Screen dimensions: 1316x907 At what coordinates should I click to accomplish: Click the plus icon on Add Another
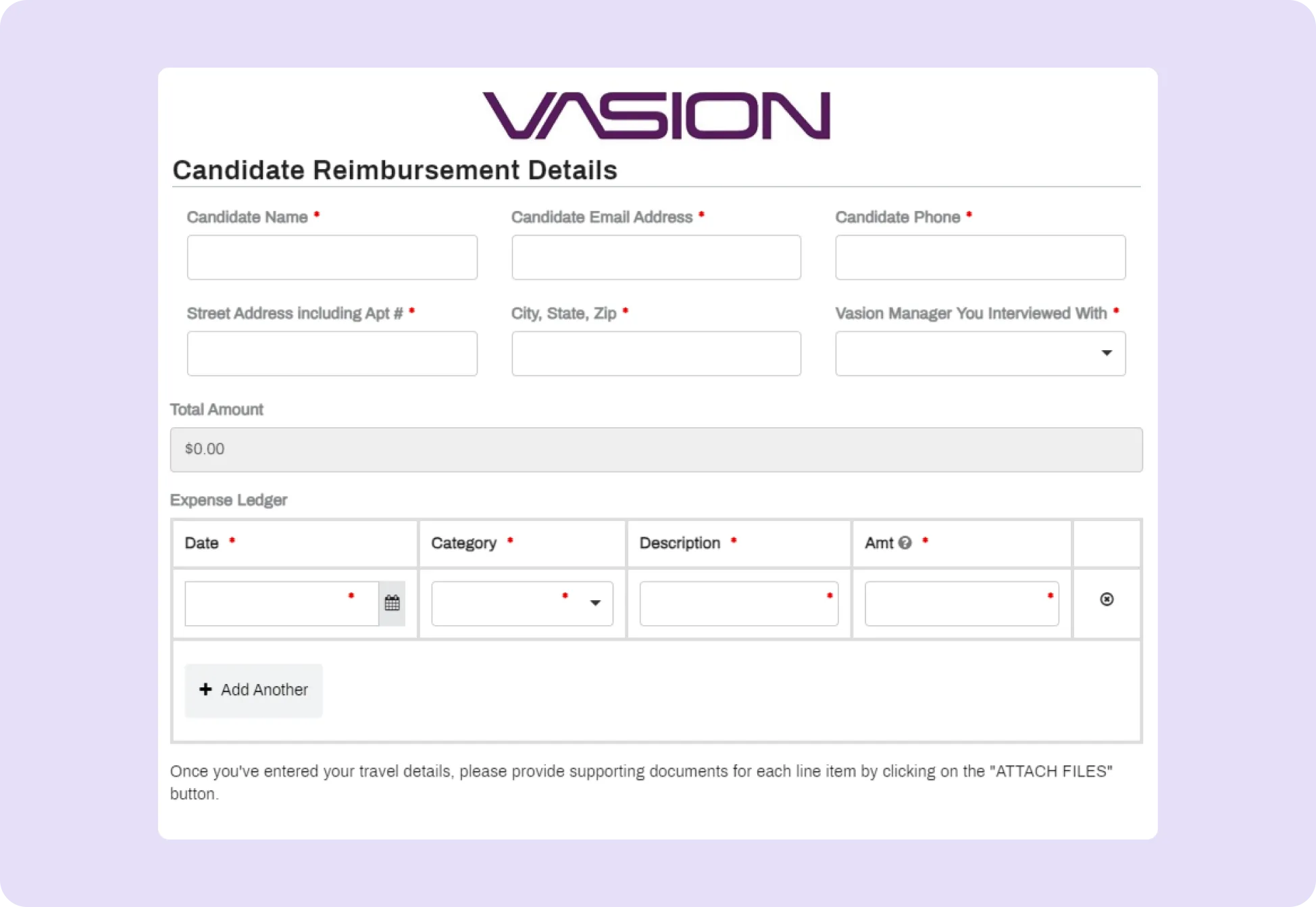205,689
